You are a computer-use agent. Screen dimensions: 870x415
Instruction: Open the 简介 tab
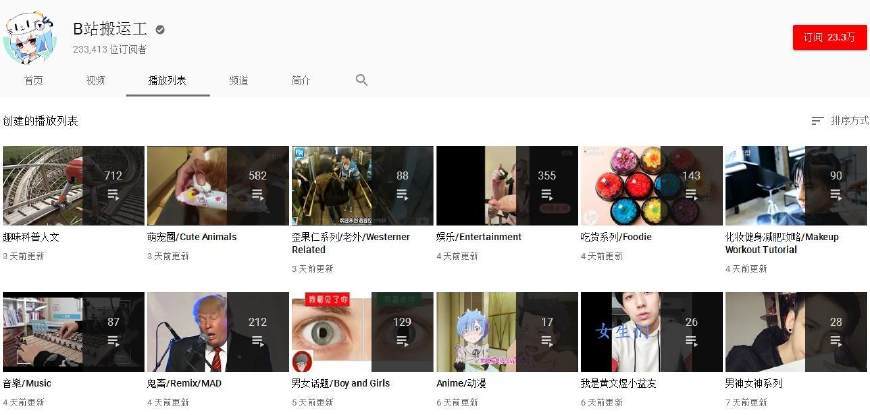coord(300,80)
